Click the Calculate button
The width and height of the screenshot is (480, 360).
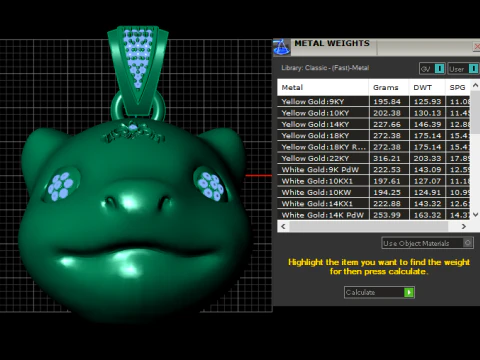(379, 292)
